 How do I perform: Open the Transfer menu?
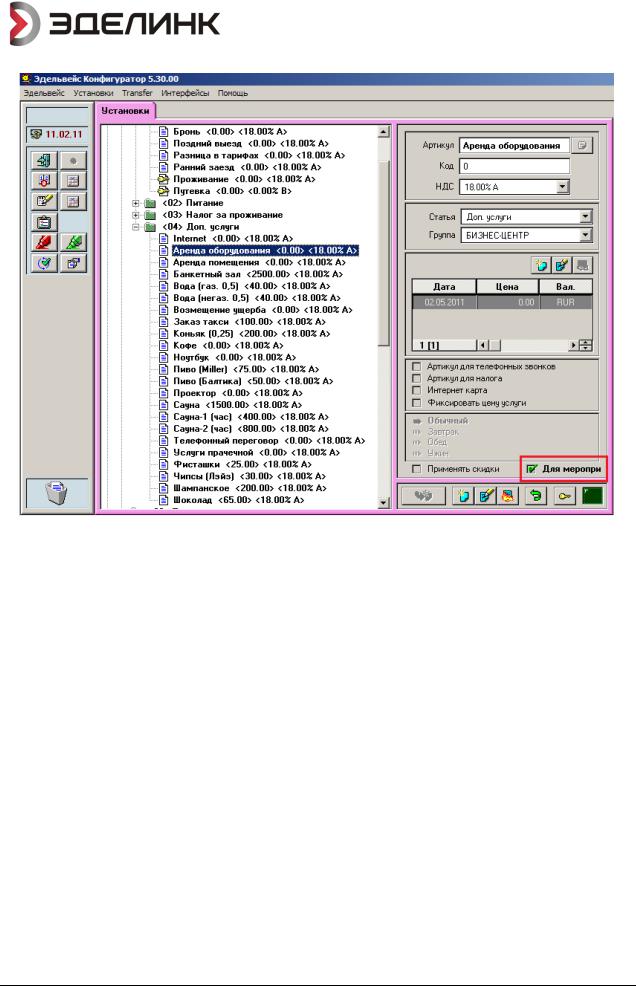point(137,93)
